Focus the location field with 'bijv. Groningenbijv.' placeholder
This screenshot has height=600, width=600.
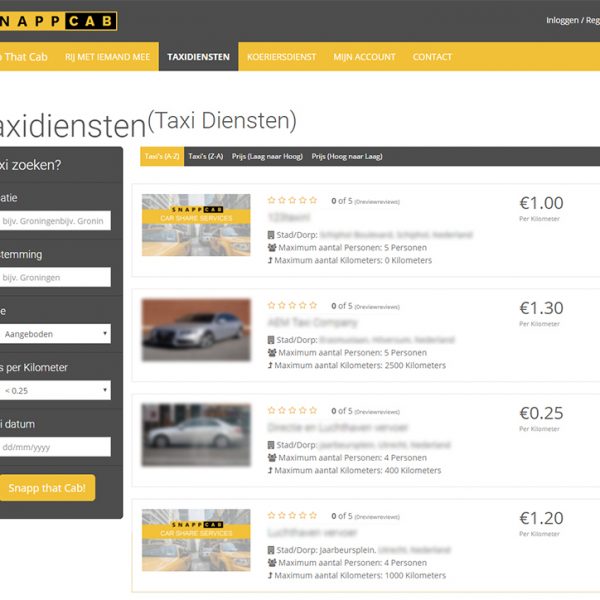(55, 221)
